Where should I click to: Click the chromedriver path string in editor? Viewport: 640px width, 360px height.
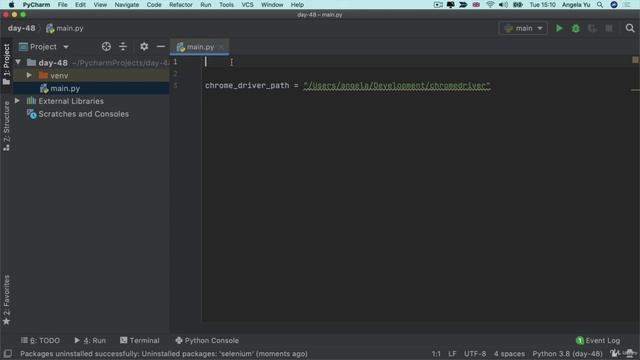397,85
